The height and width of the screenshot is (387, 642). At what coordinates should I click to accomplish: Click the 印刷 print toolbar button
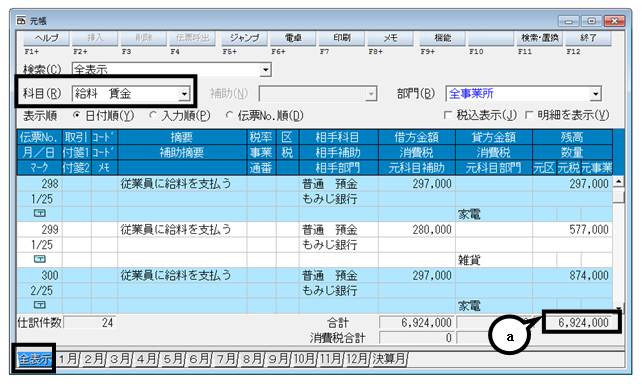(341, 38)
